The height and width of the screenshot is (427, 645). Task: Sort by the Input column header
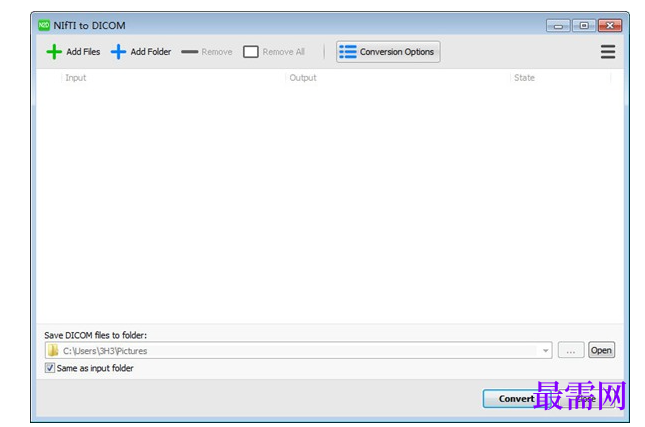pos(76,78)
